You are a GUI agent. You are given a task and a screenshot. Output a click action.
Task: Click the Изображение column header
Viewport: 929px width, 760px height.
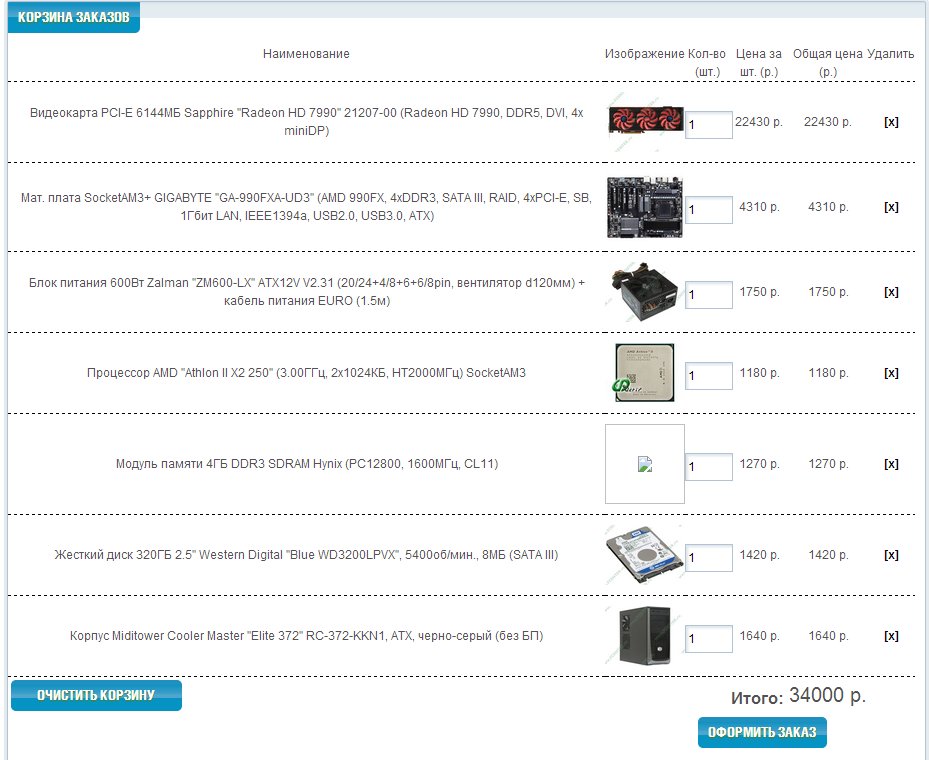[x=645, y=54]
